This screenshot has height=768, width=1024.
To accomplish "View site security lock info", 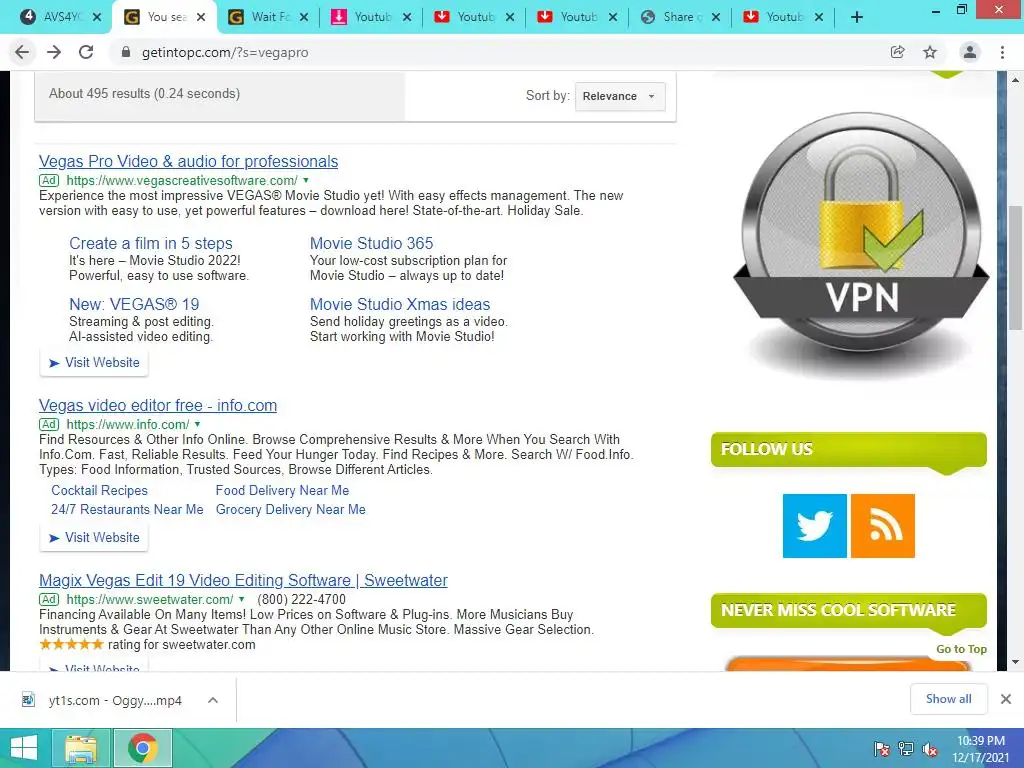I will 126,52.
